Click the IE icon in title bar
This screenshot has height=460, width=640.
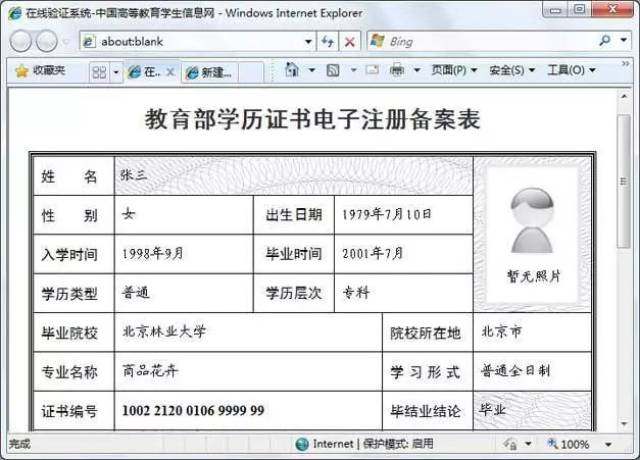pos(15,13)
